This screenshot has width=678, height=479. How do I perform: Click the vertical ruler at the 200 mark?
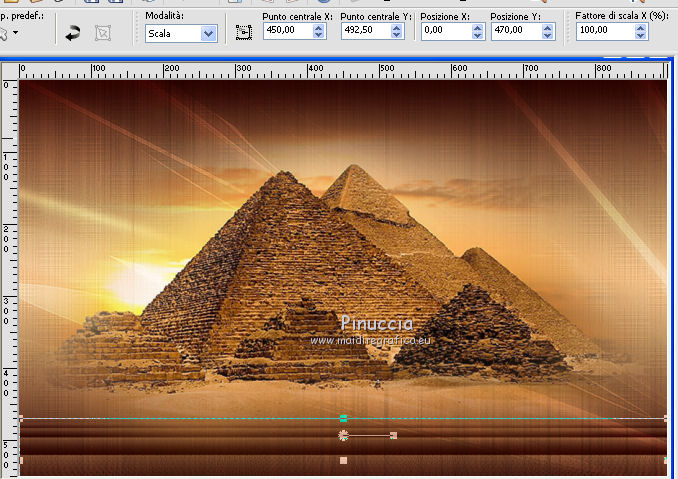(x=8, y=239)
